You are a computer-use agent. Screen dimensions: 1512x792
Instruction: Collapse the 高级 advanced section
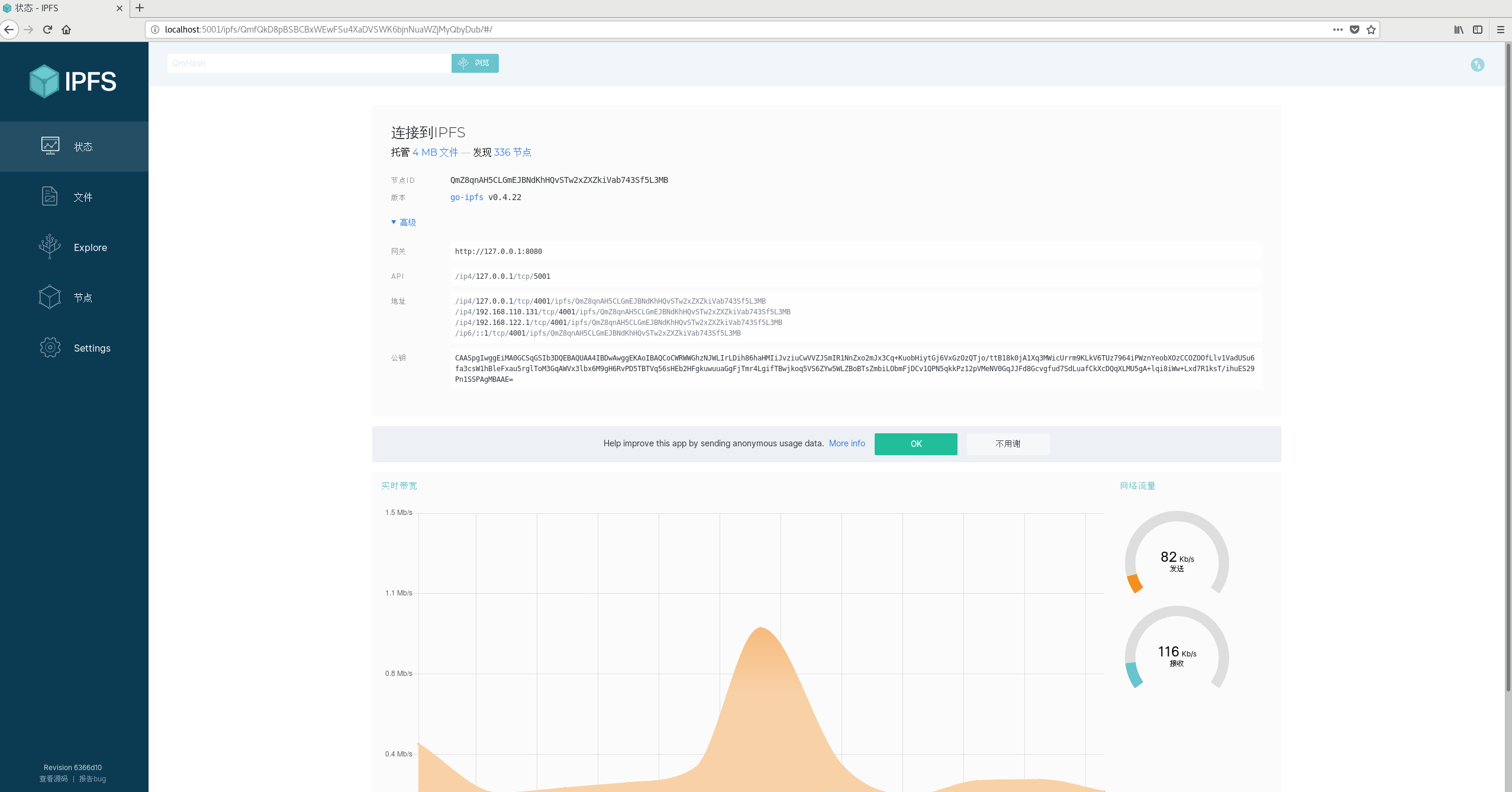click(404, 223)
